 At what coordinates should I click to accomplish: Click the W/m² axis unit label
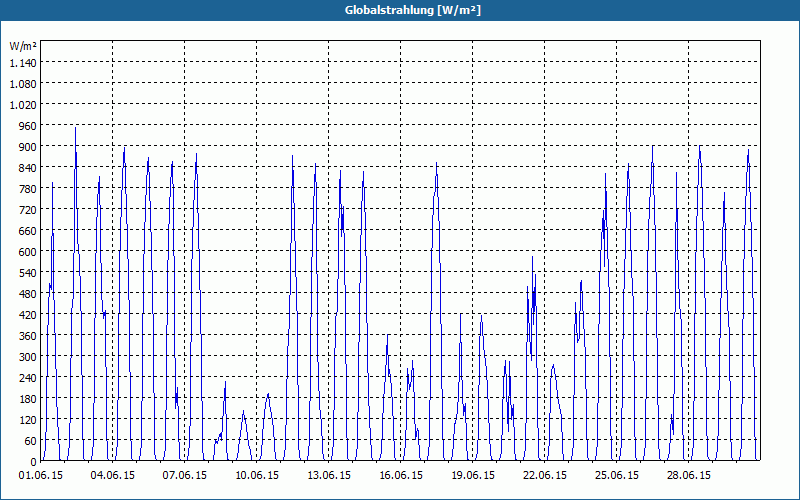click(x=23, y=46)
